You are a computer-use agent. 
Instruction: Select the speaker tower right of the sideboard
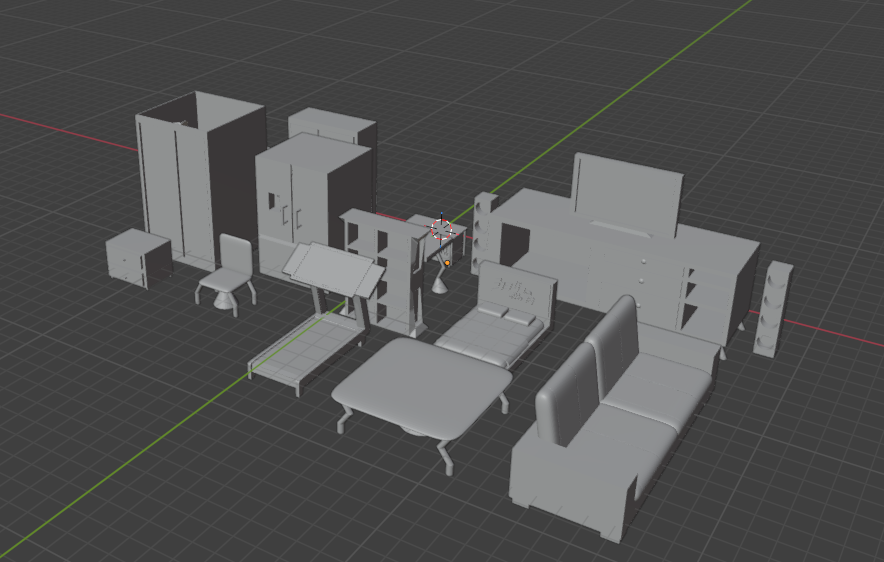772,309
